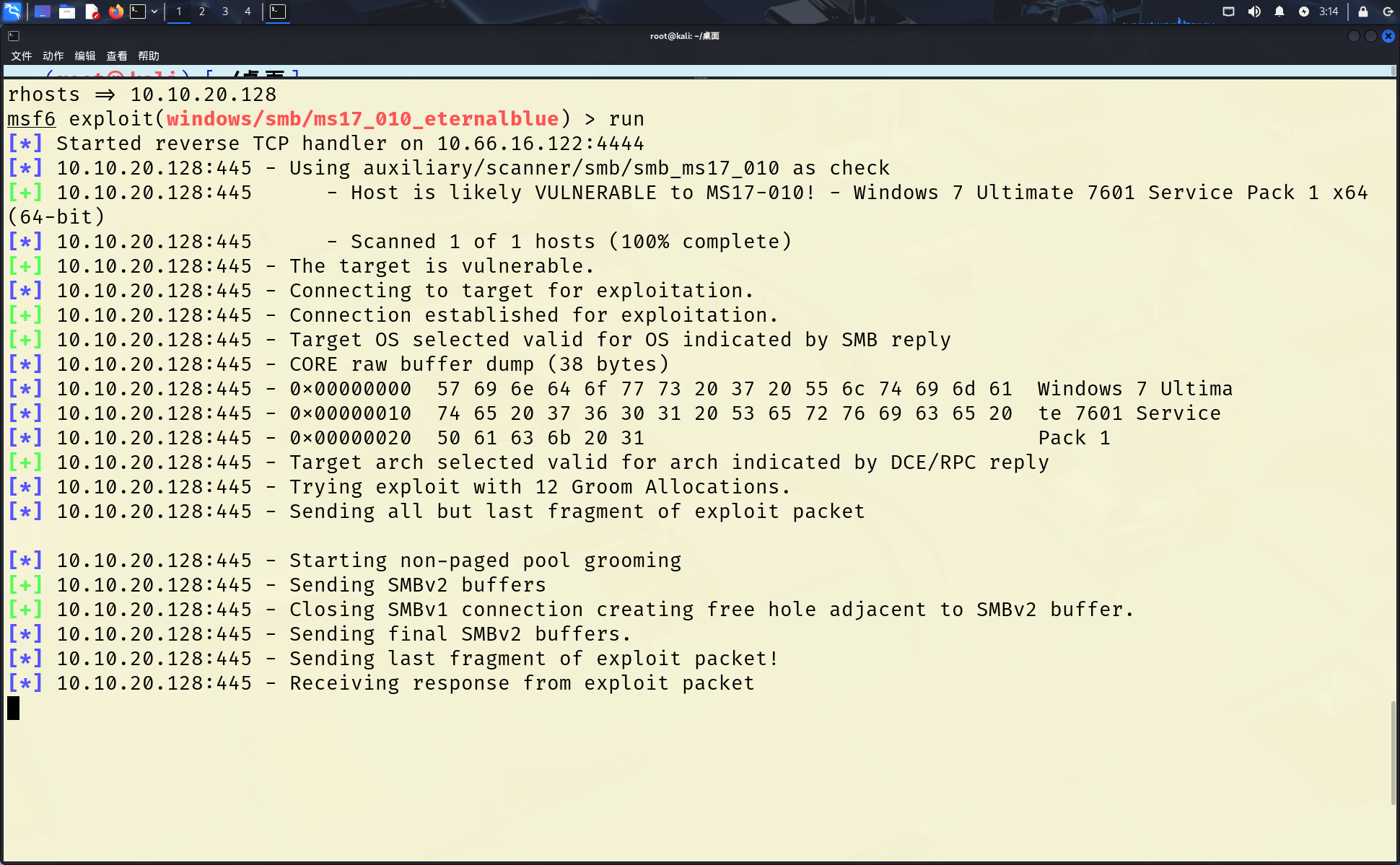This screenshot has width=1400, height=865.
Task: Select the terminal window taskbar button
Action: (x=278, y=12)
